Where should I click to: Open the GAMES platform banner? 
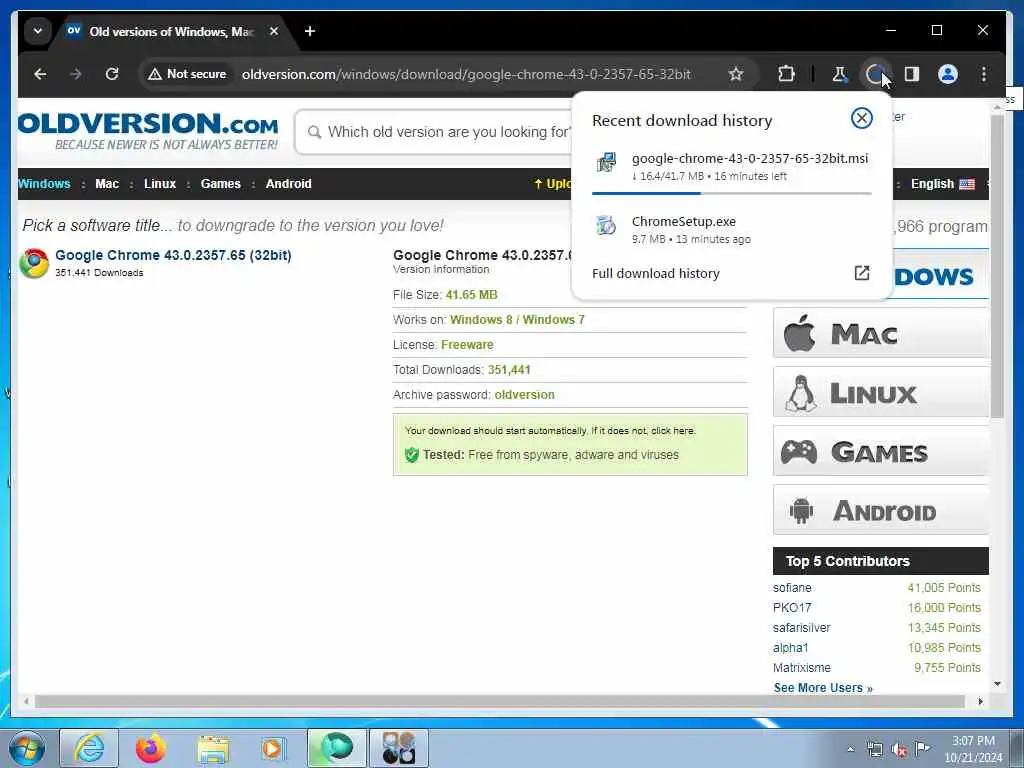(x=880, y=451)
